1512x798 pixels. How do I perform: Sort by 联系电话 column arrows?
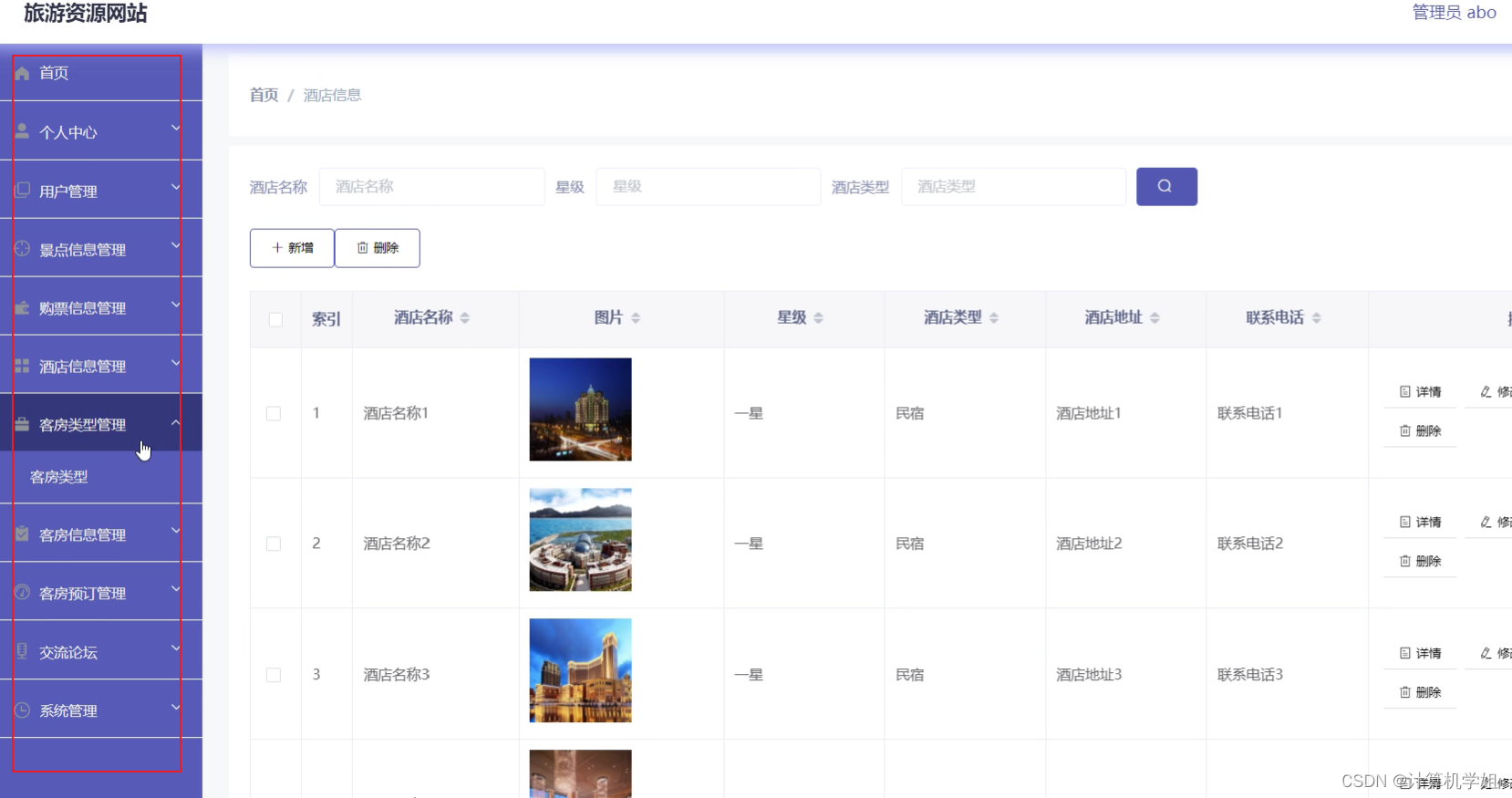point(1316,317)
